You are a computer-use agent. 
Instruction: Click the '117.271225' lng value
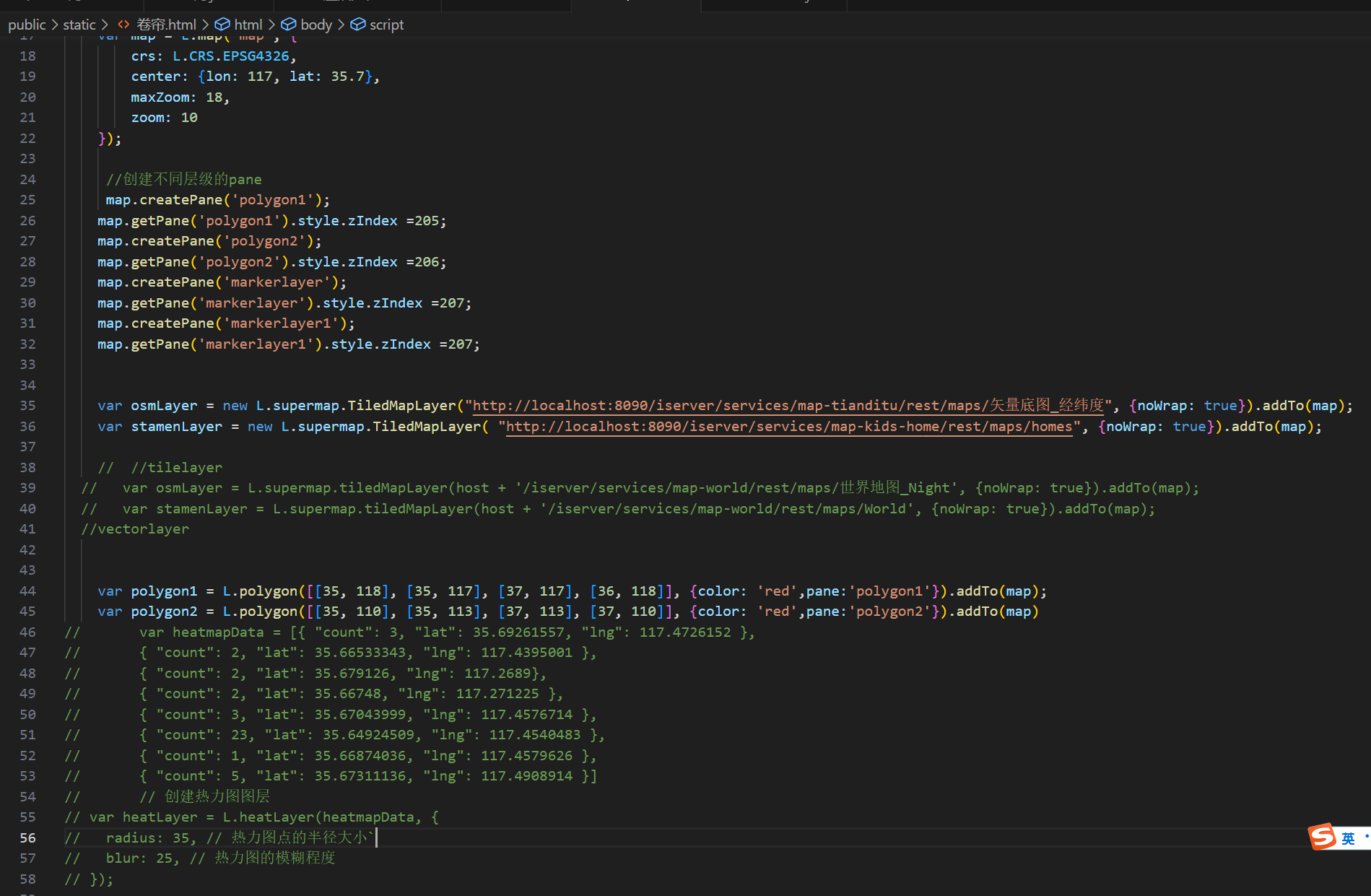click(497, 694)
